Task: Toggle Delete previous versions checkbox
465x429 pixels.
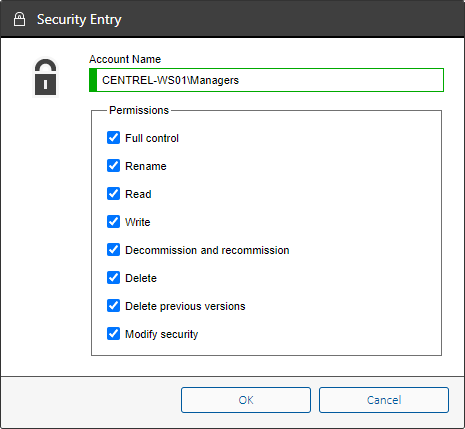Action: (x=113, y=306)
